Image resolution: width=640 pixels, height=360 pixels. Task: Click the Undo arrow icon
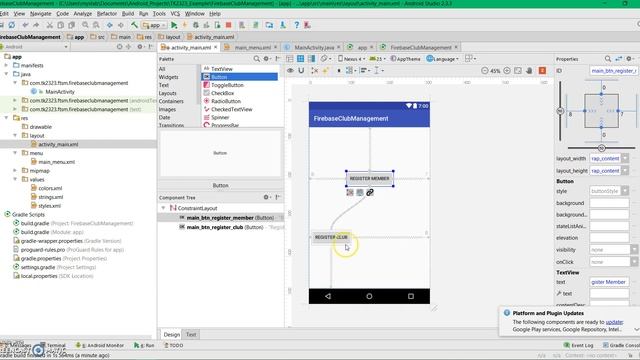tap(25, 25)
